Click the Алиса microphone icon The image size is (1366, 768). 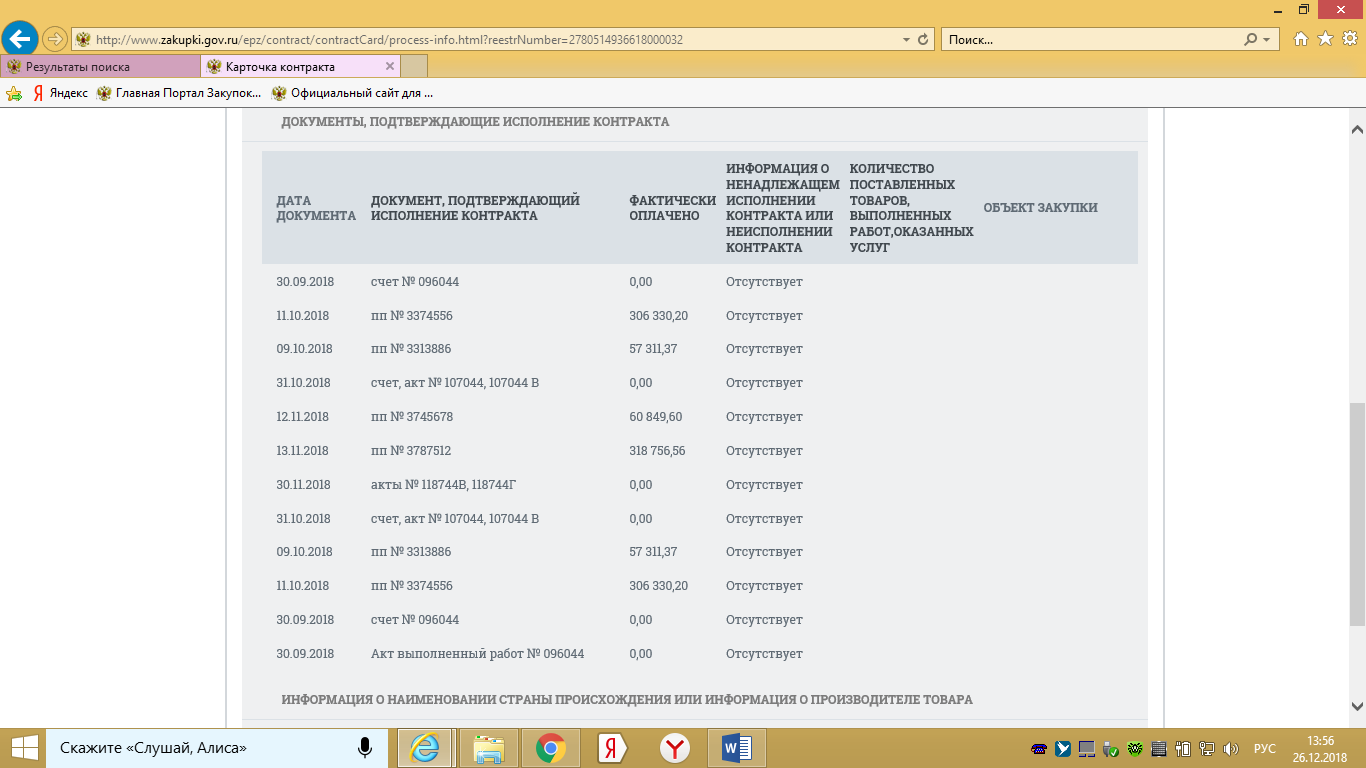point(365,748)
